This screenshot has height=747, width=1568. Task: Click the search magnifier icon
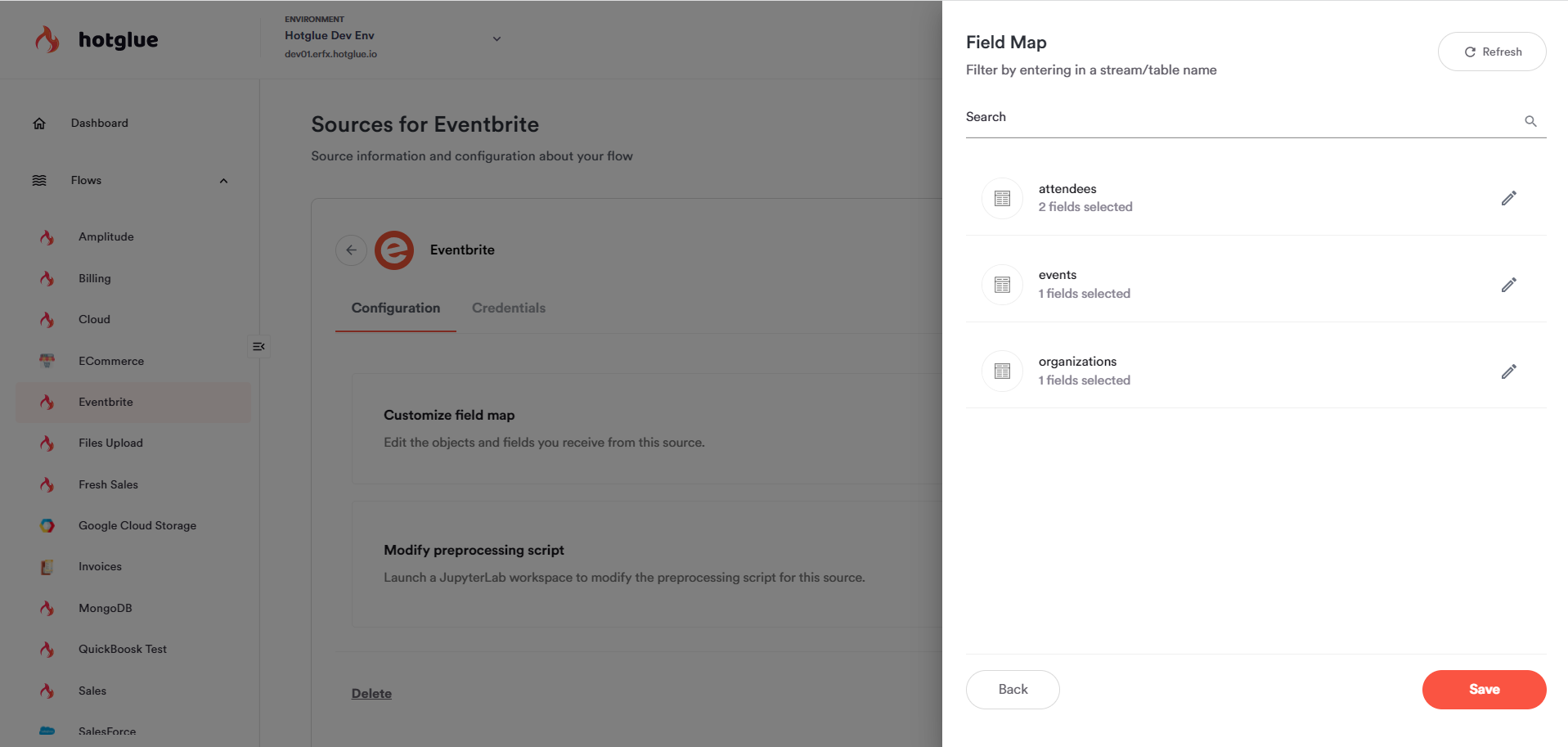coord(1530,121)
